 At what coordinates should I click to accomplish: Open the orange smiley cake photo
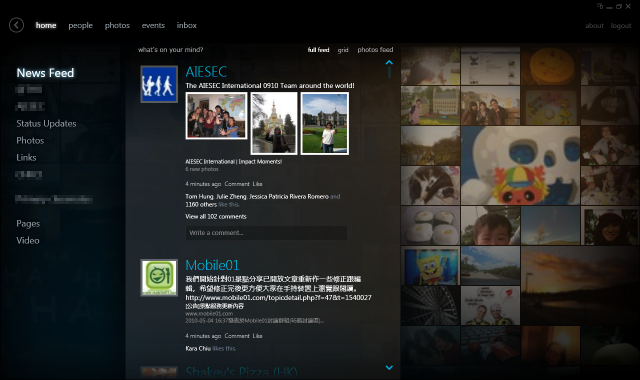pyautogui.click(x=550, y=66)
